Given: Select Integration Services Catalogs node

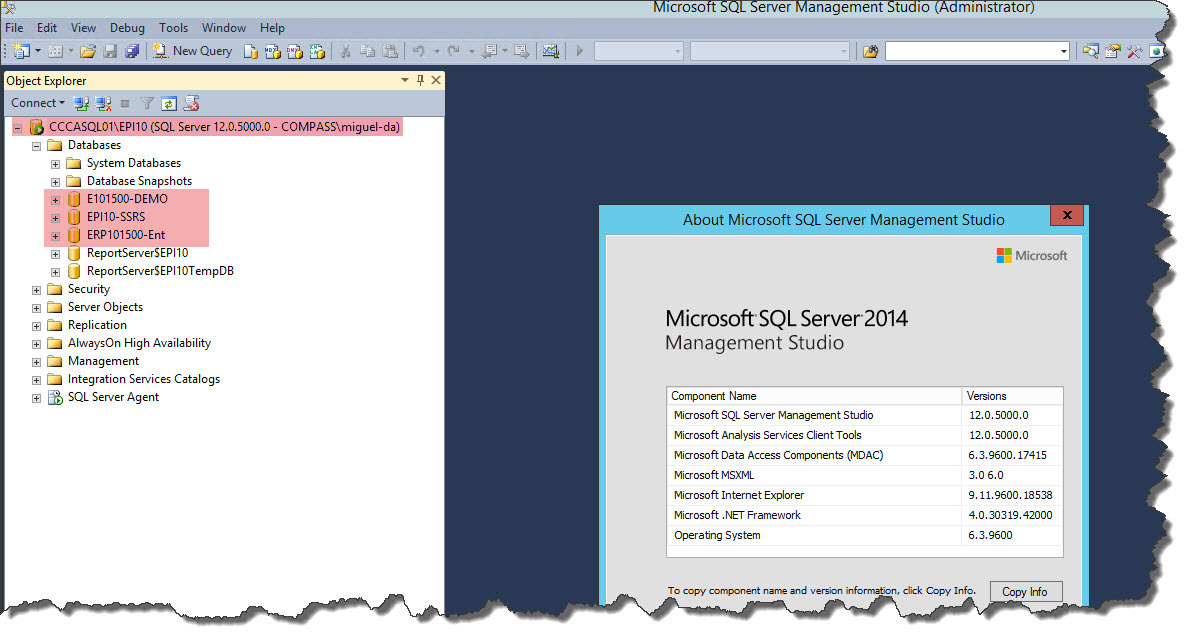Looking at the screenshot, I should [x=144, y=379].
